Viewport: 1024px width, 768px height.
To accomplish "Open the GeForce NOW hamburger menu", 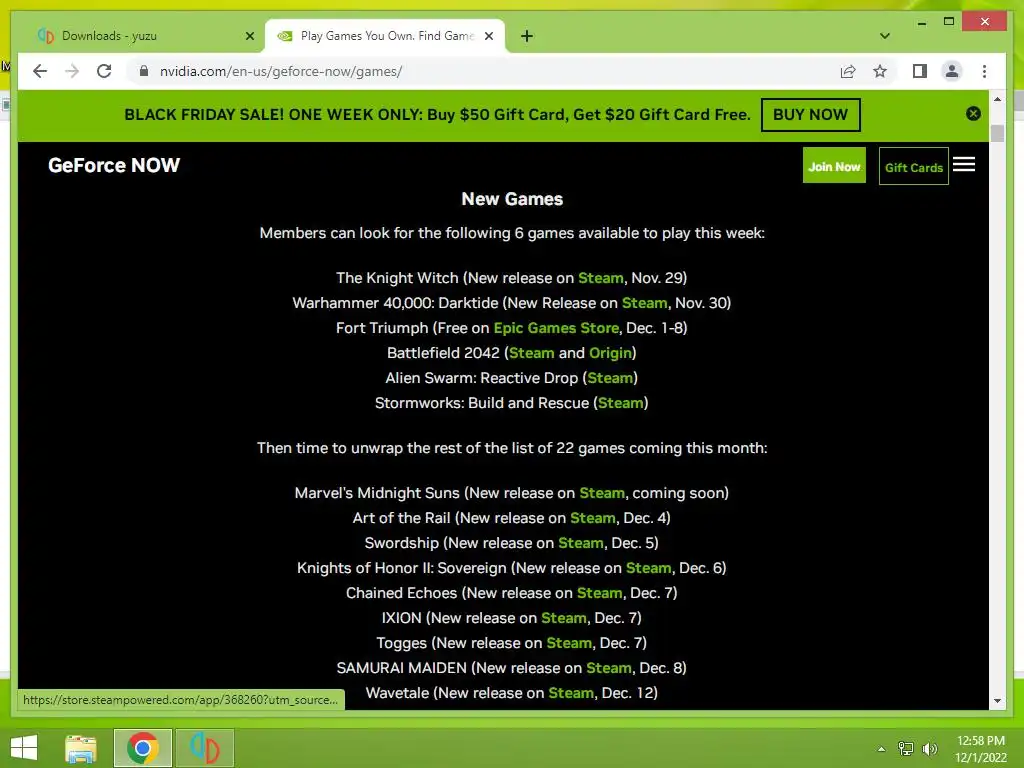I will (964, 165).
